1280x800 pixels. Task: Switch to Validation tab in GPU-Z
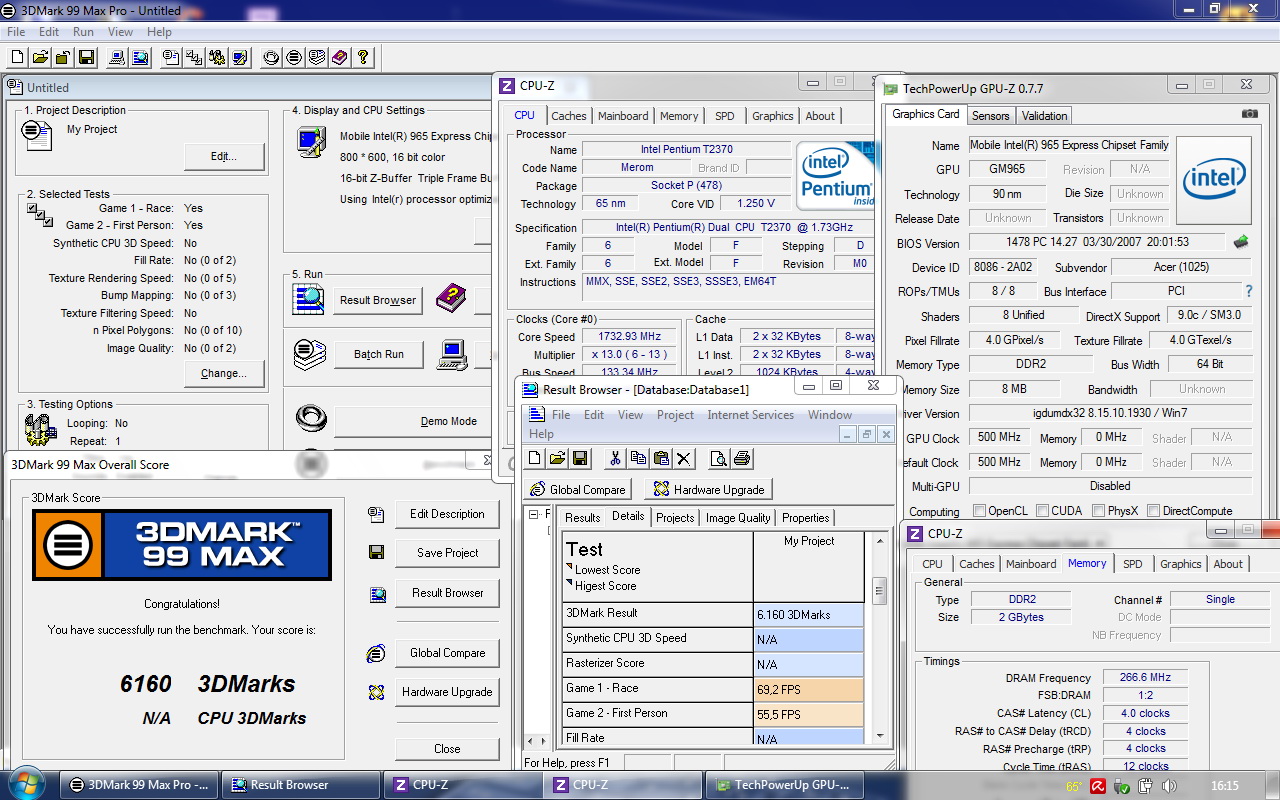pyautogui.click(x=1044, y=116)
